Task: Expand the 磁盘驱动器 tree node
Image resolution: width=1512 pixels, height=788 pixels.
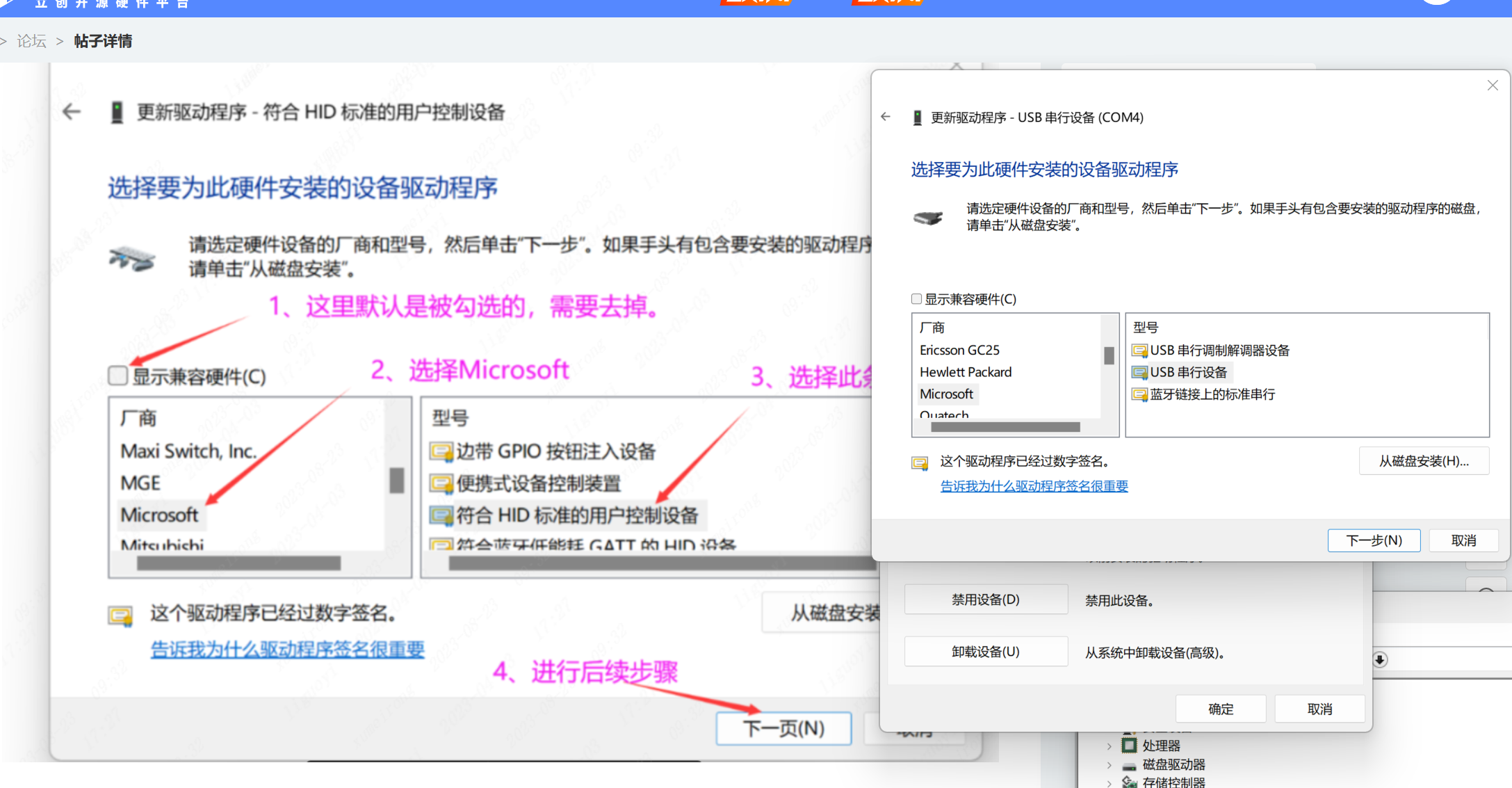Action: tap(1109, 765)
